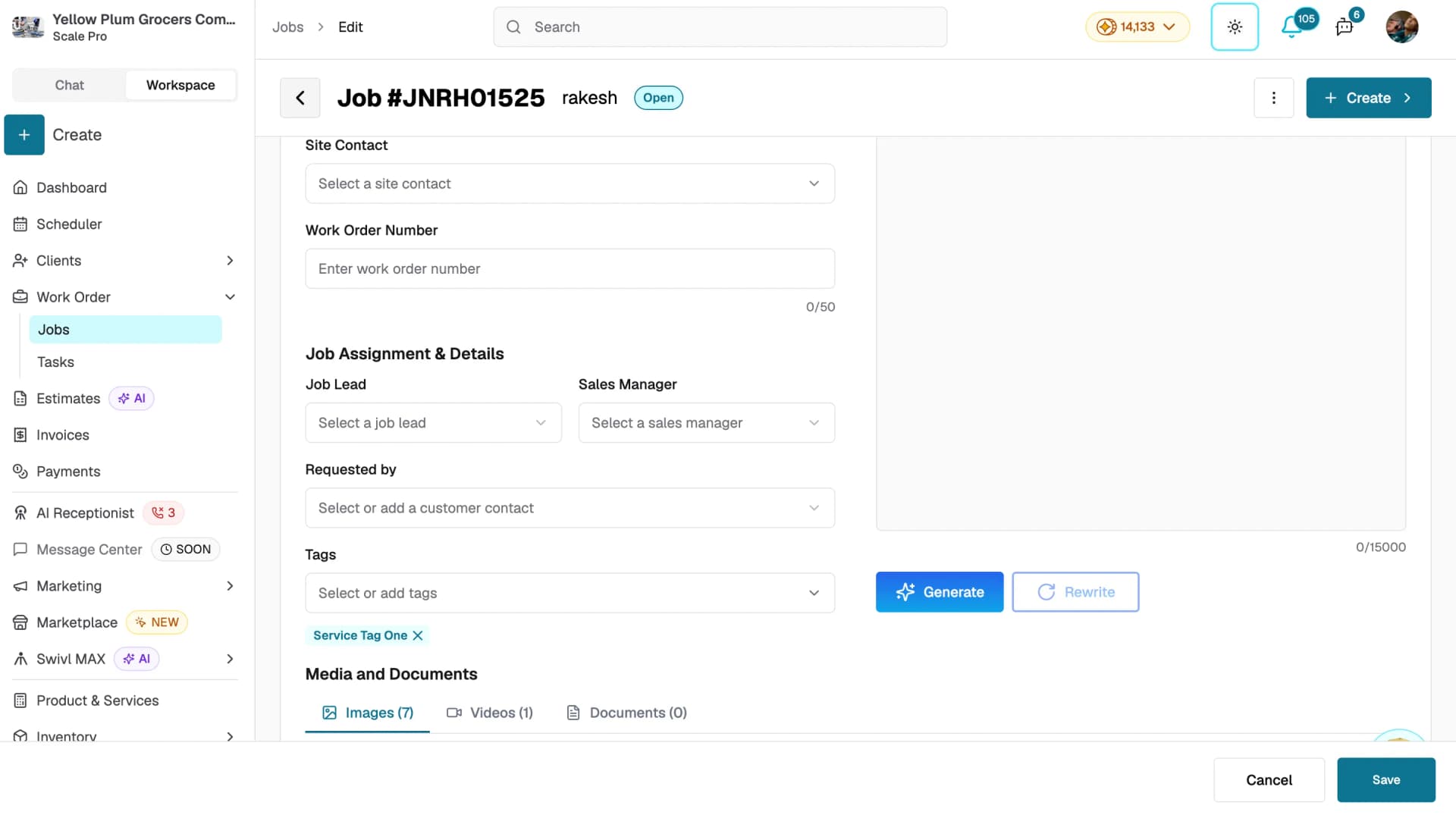
Task: Open the Requested by contact dropdown
Action: click(x=570, y=508)
